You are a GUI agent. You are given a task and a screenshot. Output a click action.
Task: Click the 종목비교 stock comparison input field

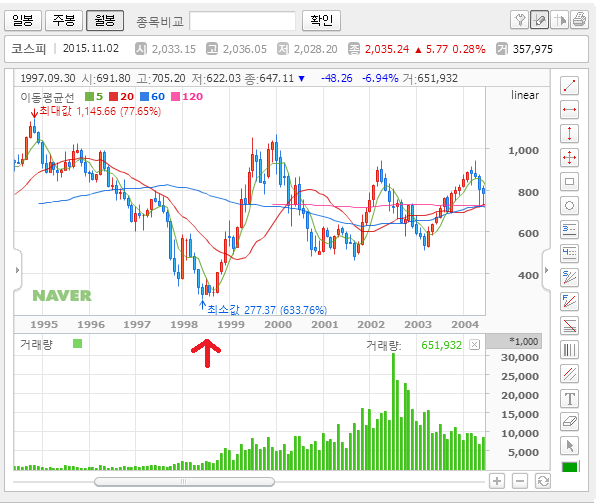pyautogui.click(x=243, y=21)
